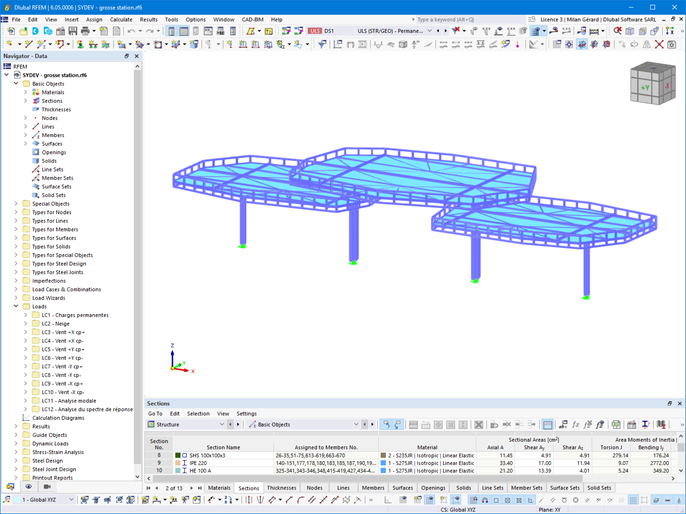Open the Basic Objects dropdown in Sections panel
The width and height of the screenshot is (686, 514).
356,424
